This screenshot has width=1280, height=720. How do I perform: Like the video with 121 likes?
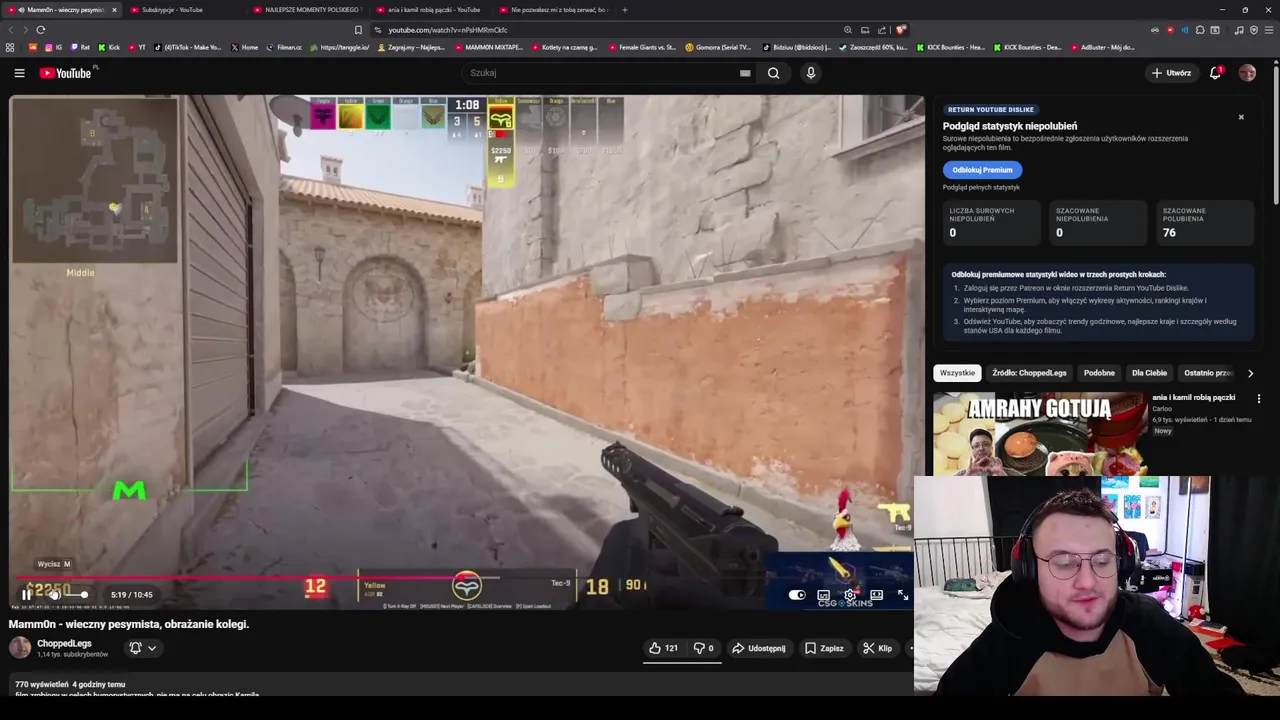[663, 648]
